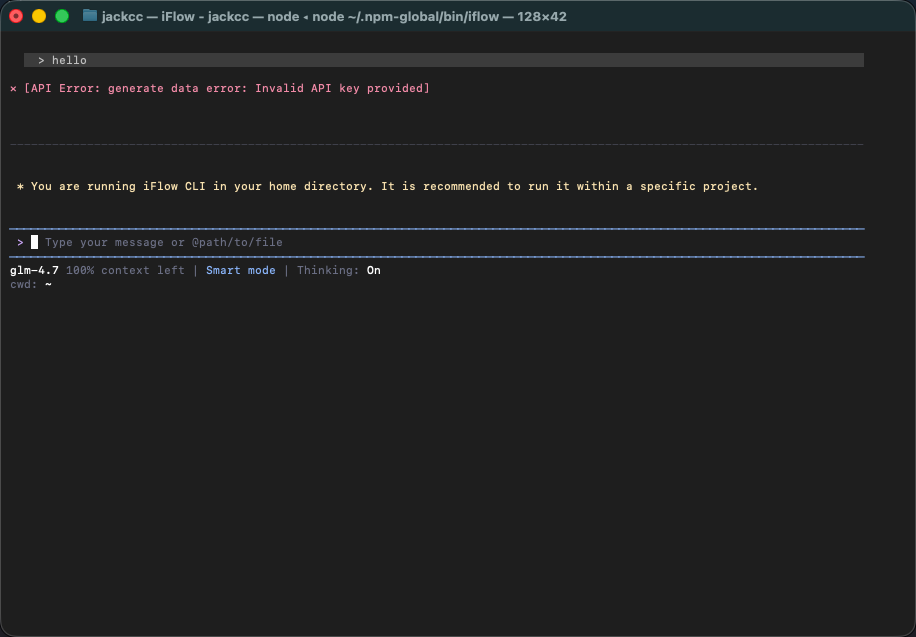916x637 pixels.
Task: Toggle the Thinking On indicator
Action: click(x=373, y=271)
